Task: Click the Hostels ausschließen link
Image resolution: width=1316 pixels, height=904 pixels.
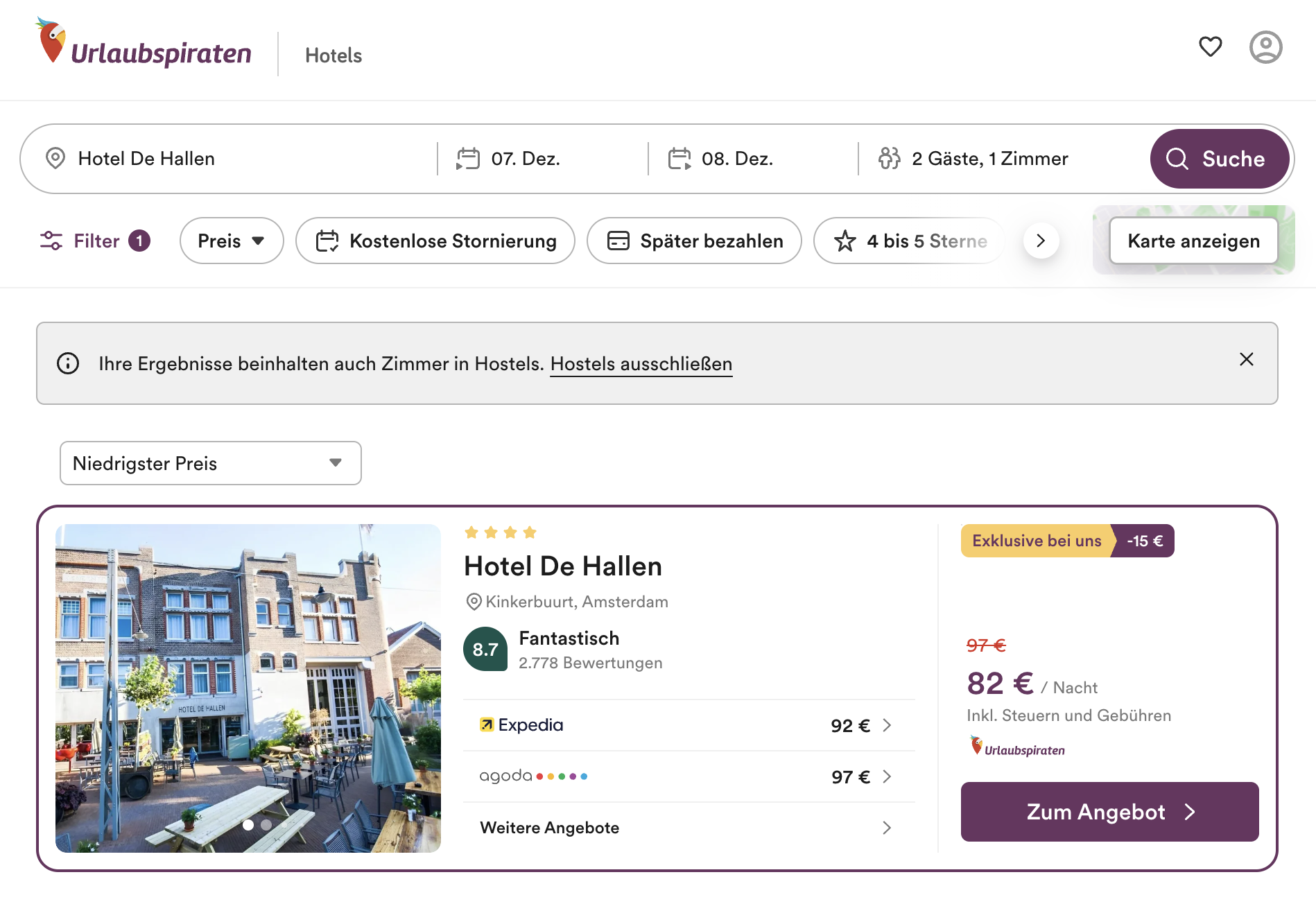Action: point(641,364)
